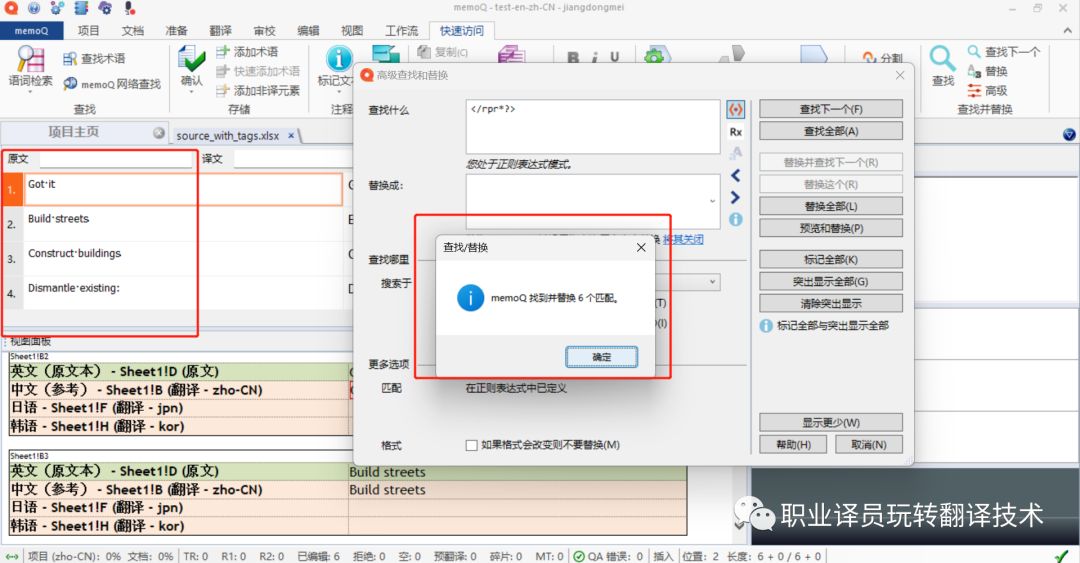
Task: Switch to the 项目主页 tab
Action: pos(74,132)
